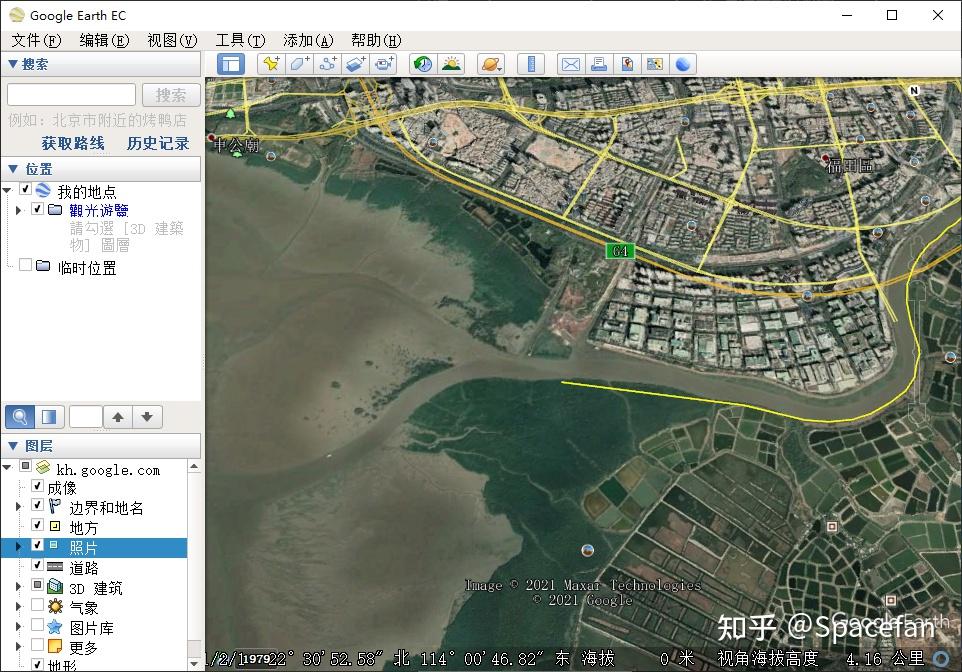The height and width of the screenshot is (672, 962).
Task: Collapse the 图层 panel
Action: click(x=12, y=446)
